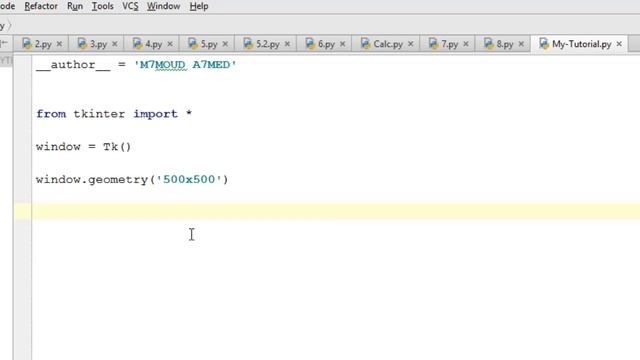Close the 8.py tab

[x=521, y=44]
